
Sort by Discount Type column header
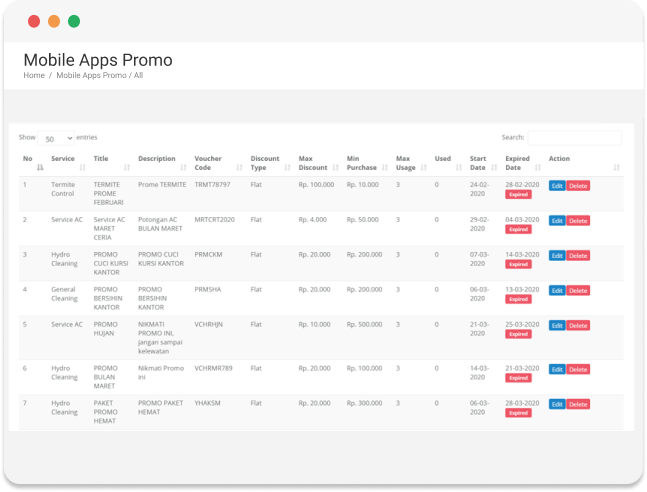pos(265,163)
